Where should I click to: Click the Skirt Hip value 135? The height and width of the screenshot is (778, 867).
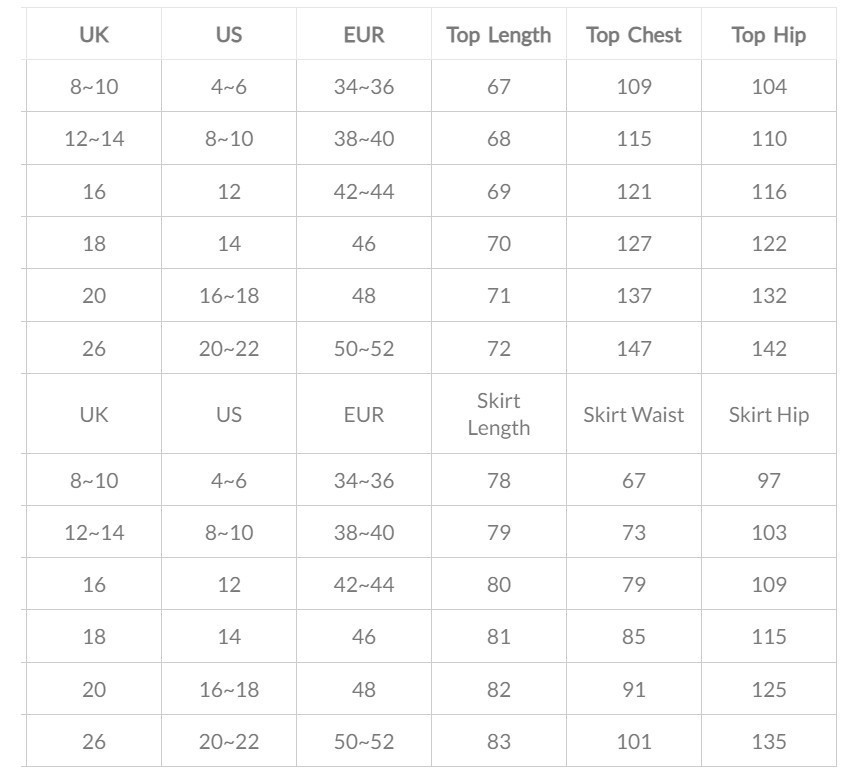768,742
